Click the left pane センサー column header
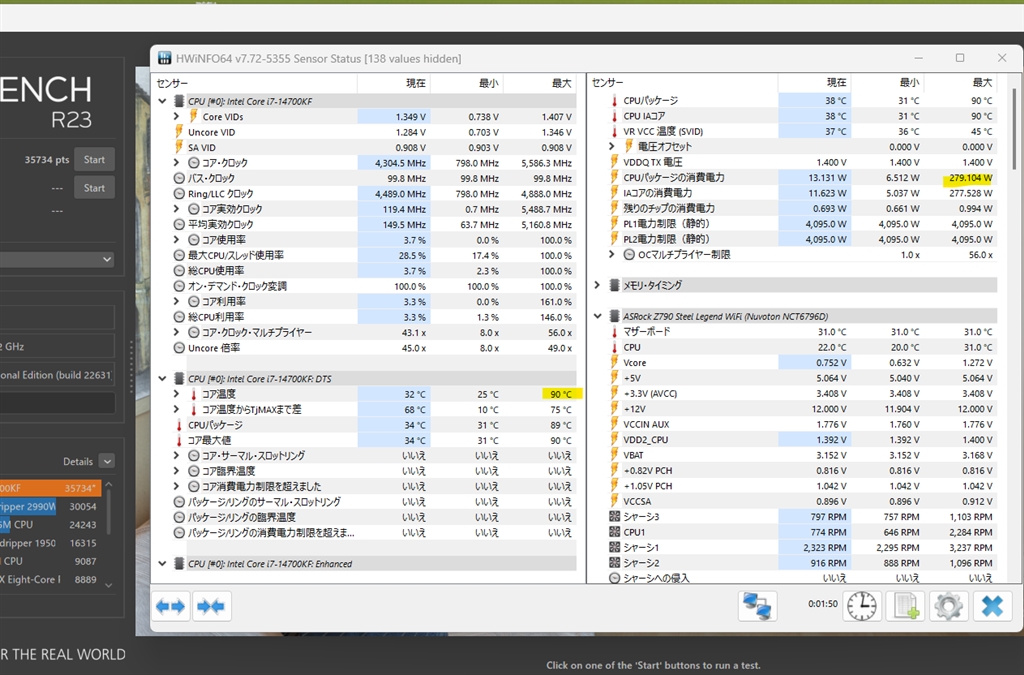Image resolution: width=1024 pixels, height=675 pixels. (255, 83)
